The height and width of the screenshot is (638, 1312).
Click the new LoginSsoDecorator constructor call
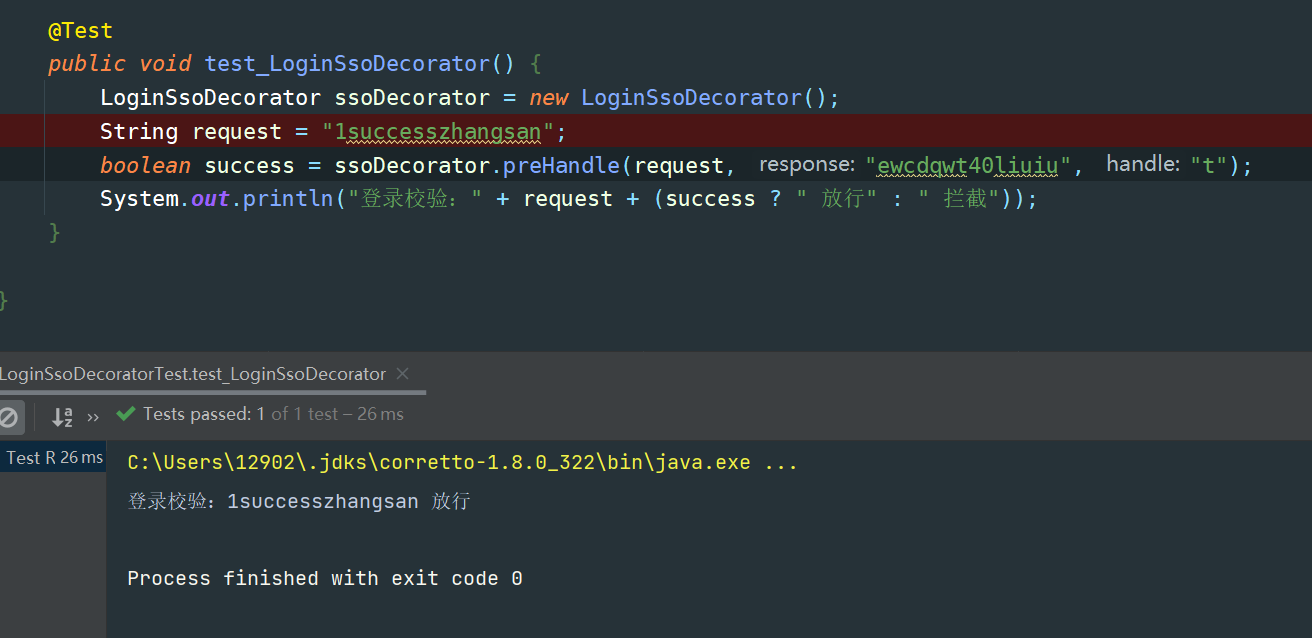690,98
